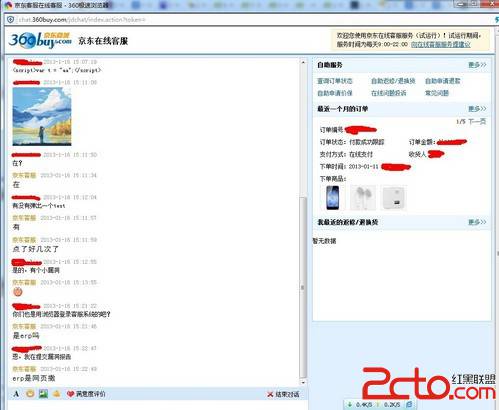This screenshot has height=410, width=499.
Task: Click the 暂无数据 text in returns section
Action: [324, 241]
